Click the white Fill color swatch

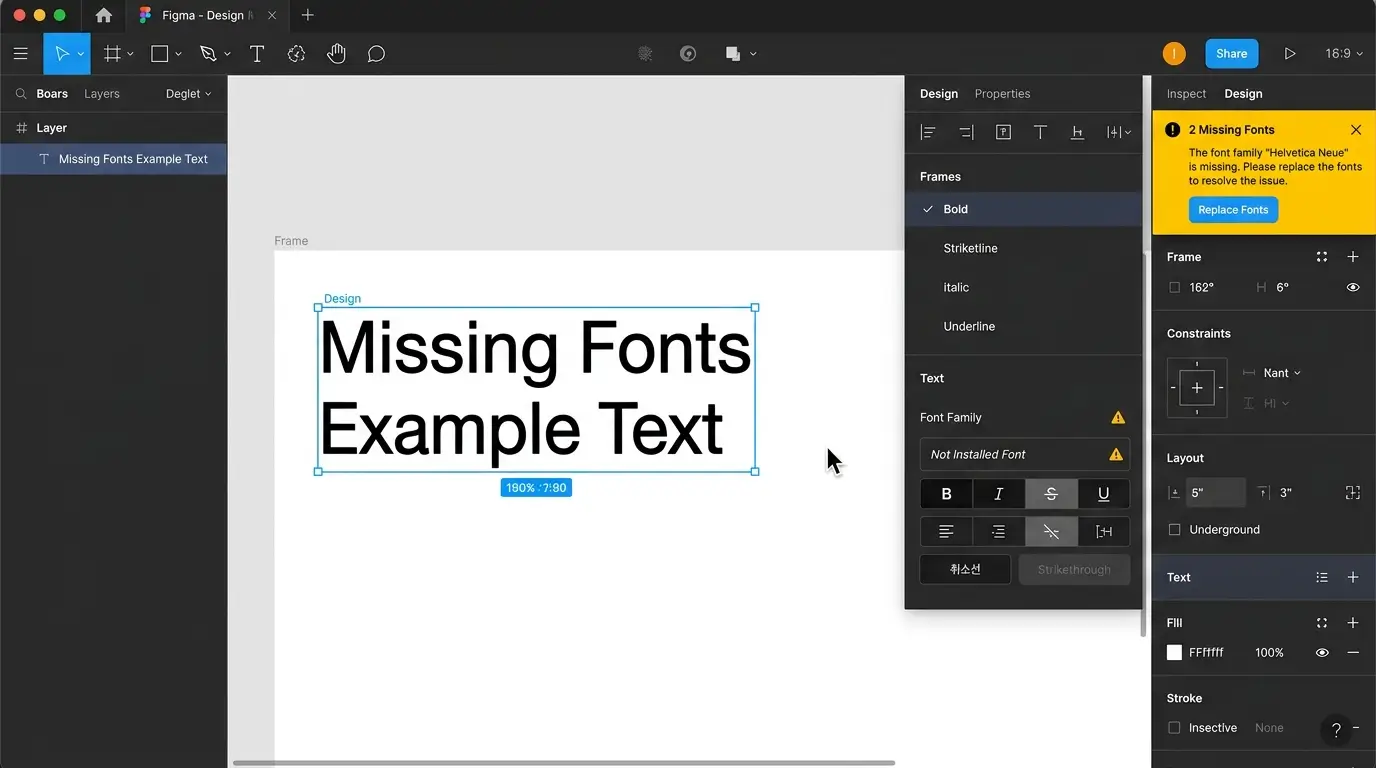(1175, 652)
